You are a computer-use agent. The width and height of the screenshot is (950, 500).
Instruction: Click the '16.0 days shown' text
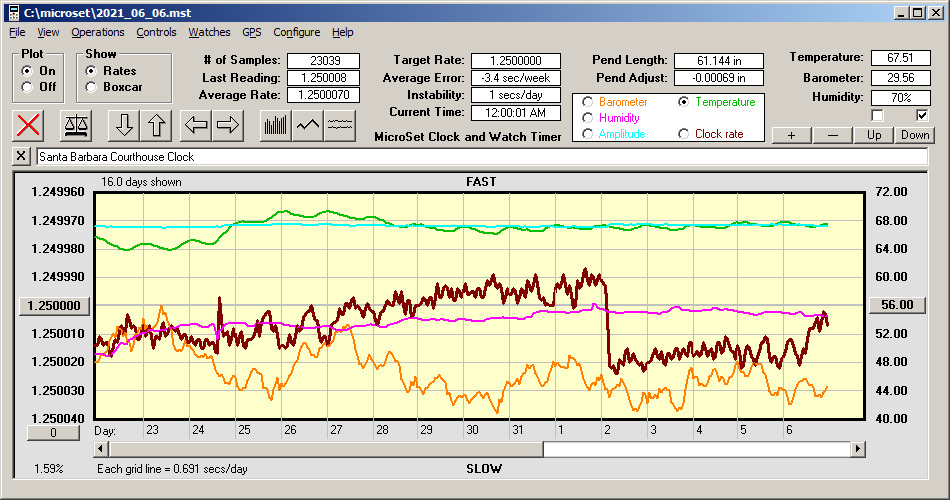pos(141,182)
